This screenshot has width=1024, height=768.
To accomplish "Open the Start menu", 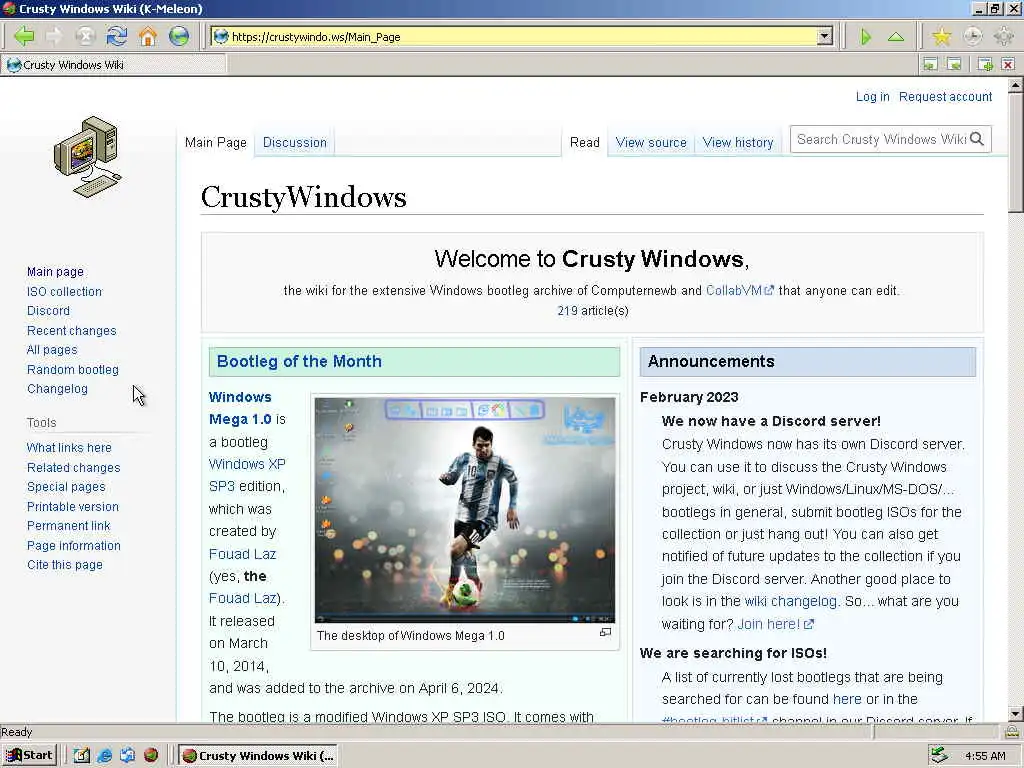I will (x=29, y=756).
